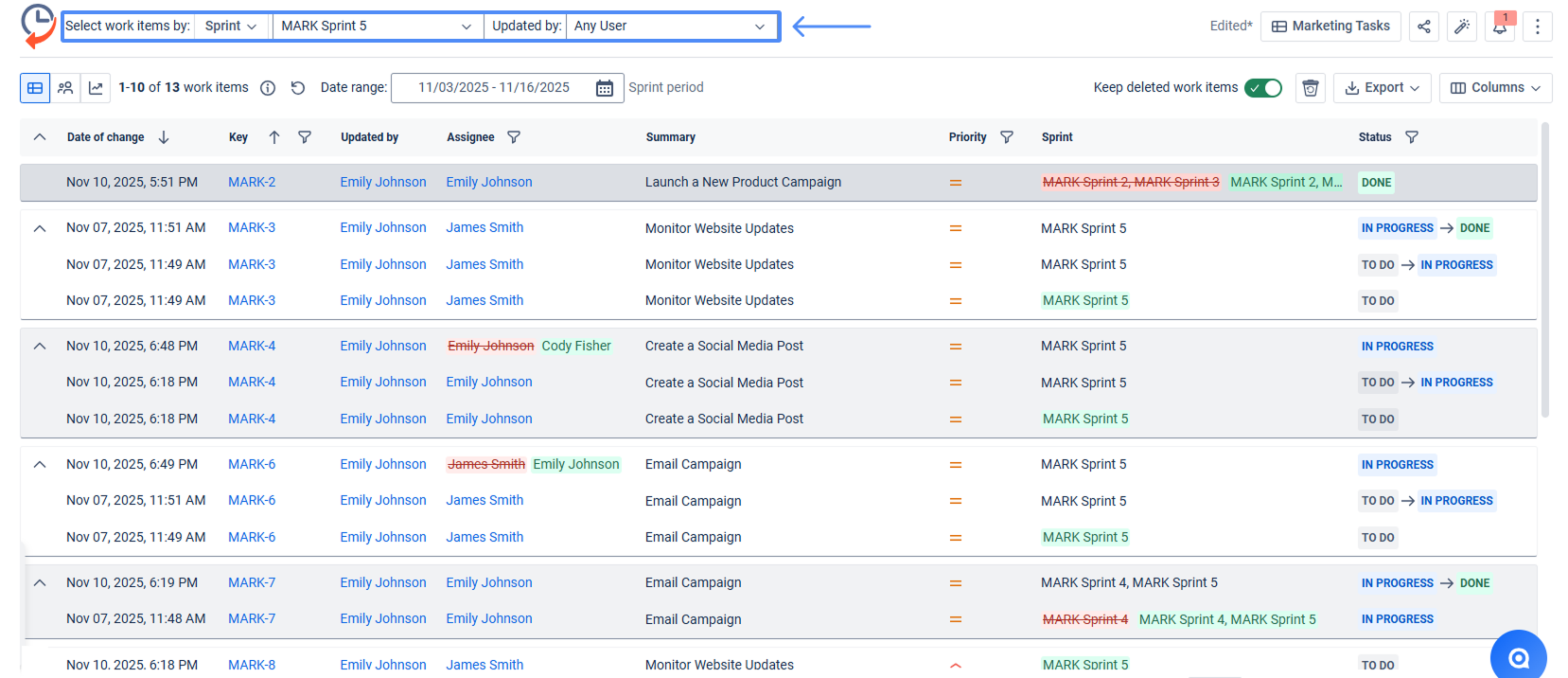Filter the Status column
The image size is (1568, 678).
[x=1412, y=137]
